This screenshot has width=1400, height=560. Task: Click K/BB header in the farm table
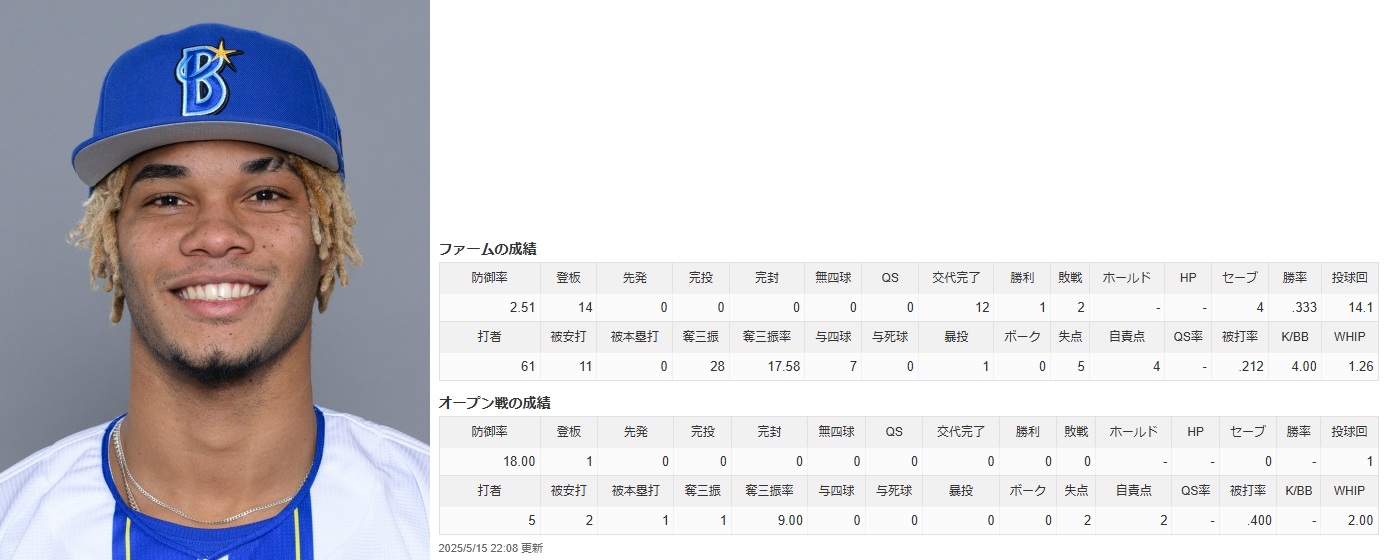(1294, 337)
